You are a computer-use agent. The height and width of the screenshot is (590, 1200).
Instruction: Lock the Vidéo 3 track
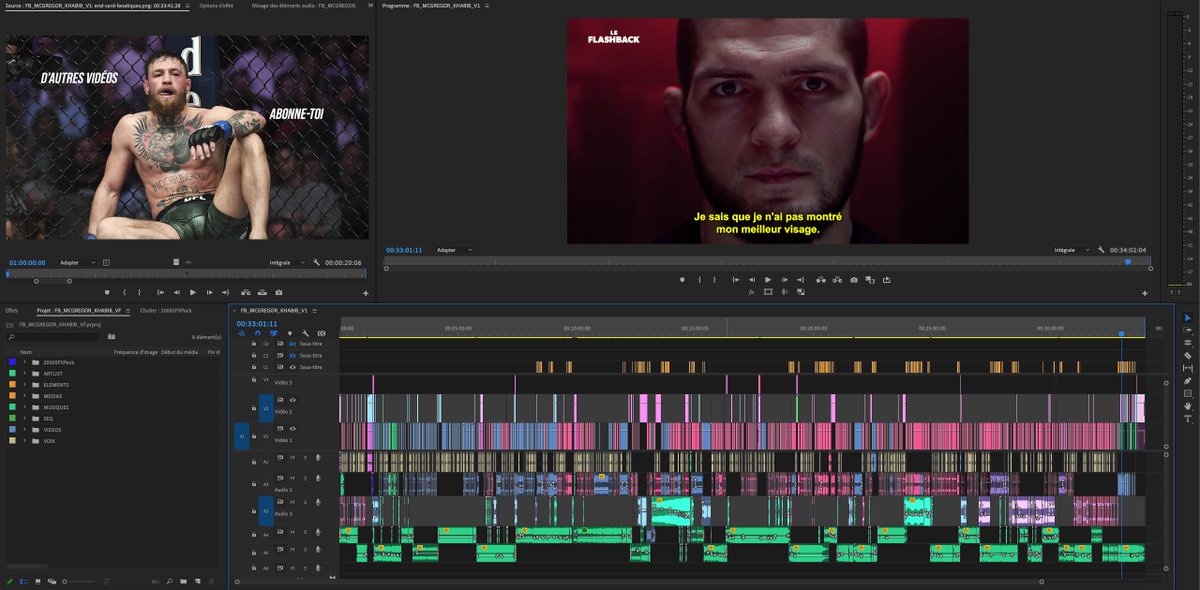point(254,380)
